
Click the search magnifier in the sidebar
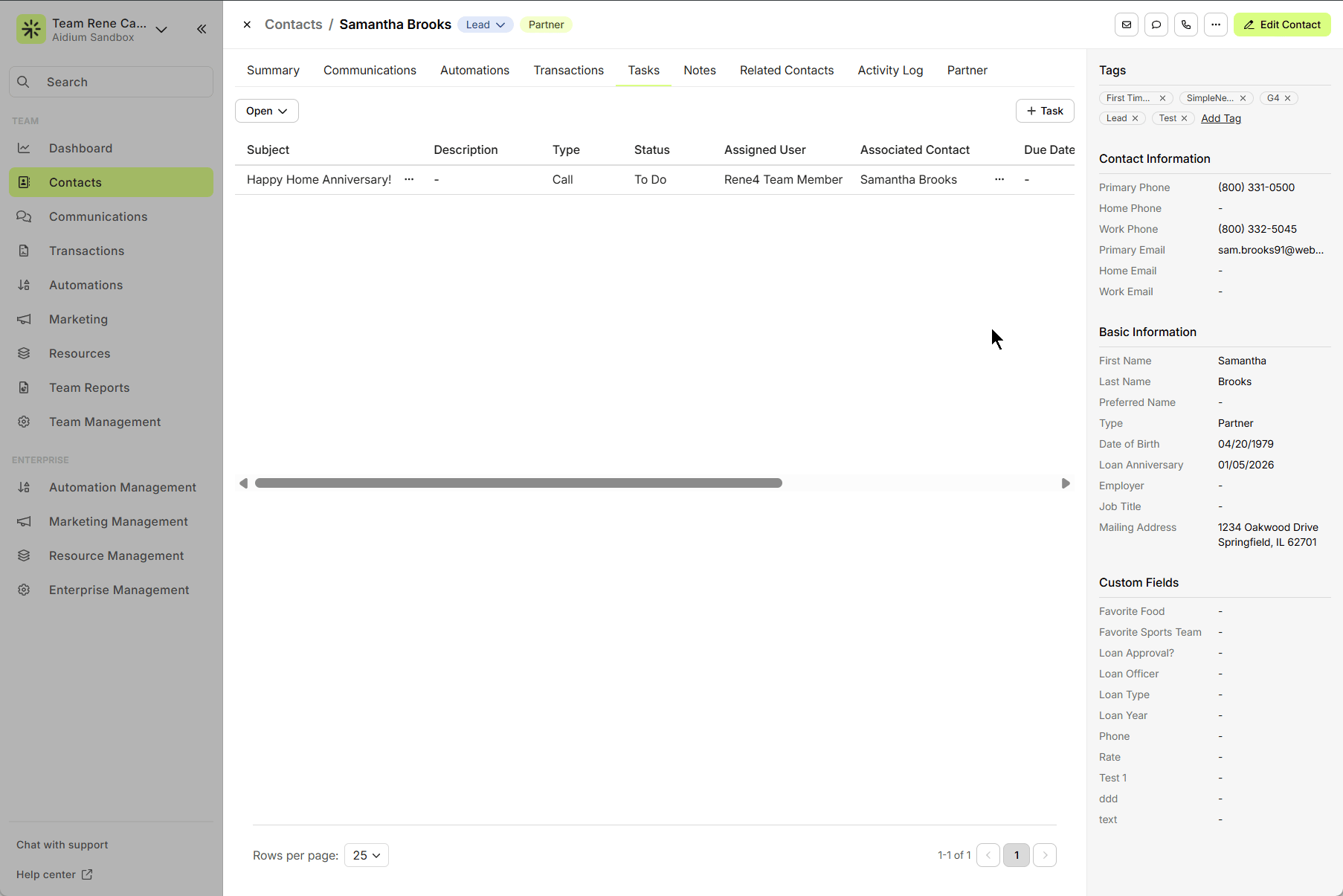click(x=23, y=82)
